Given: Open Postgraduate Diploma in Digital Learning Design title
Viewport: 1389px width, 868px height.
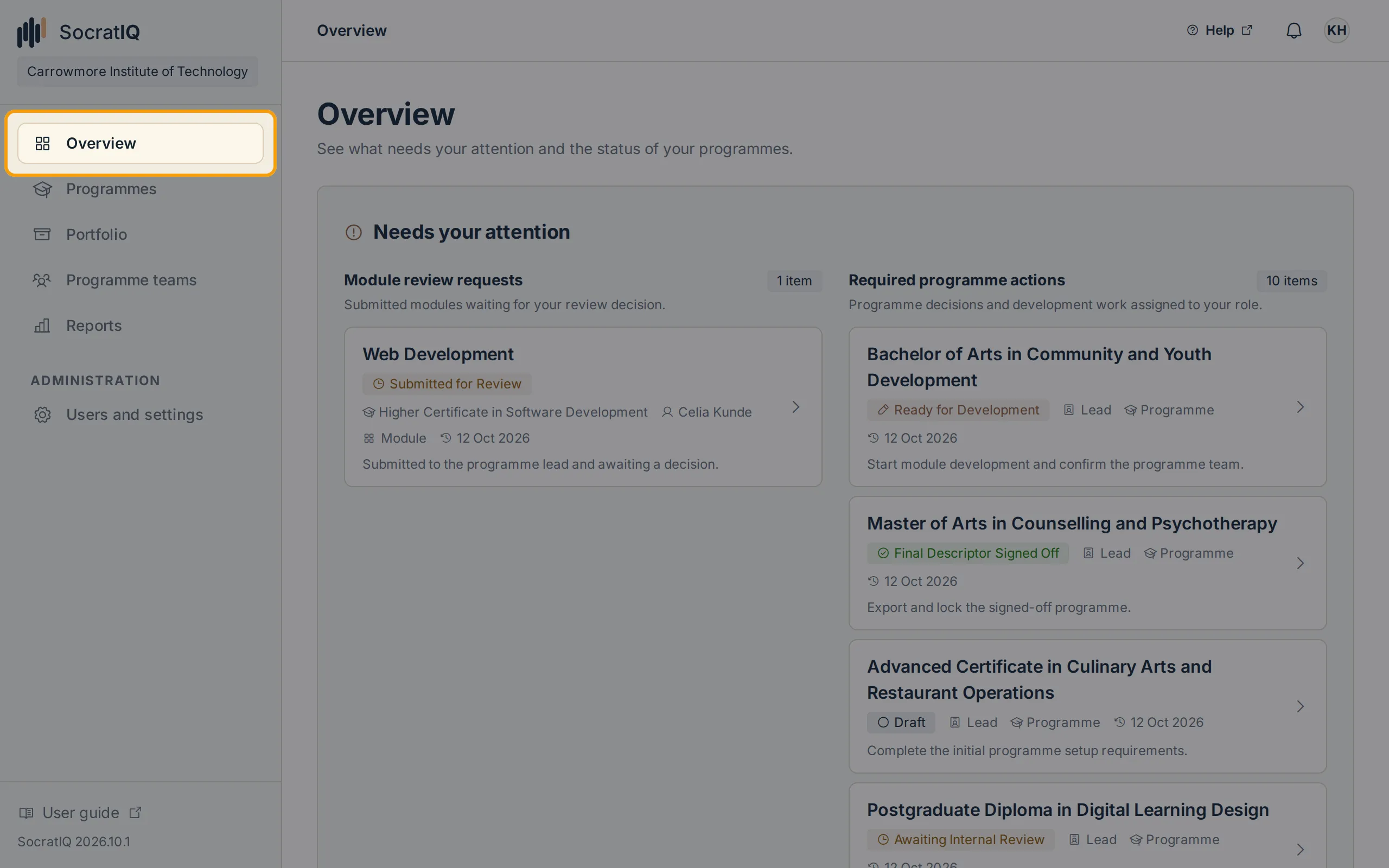Looking at the screenshot, I should click(x=1068, y=810).
